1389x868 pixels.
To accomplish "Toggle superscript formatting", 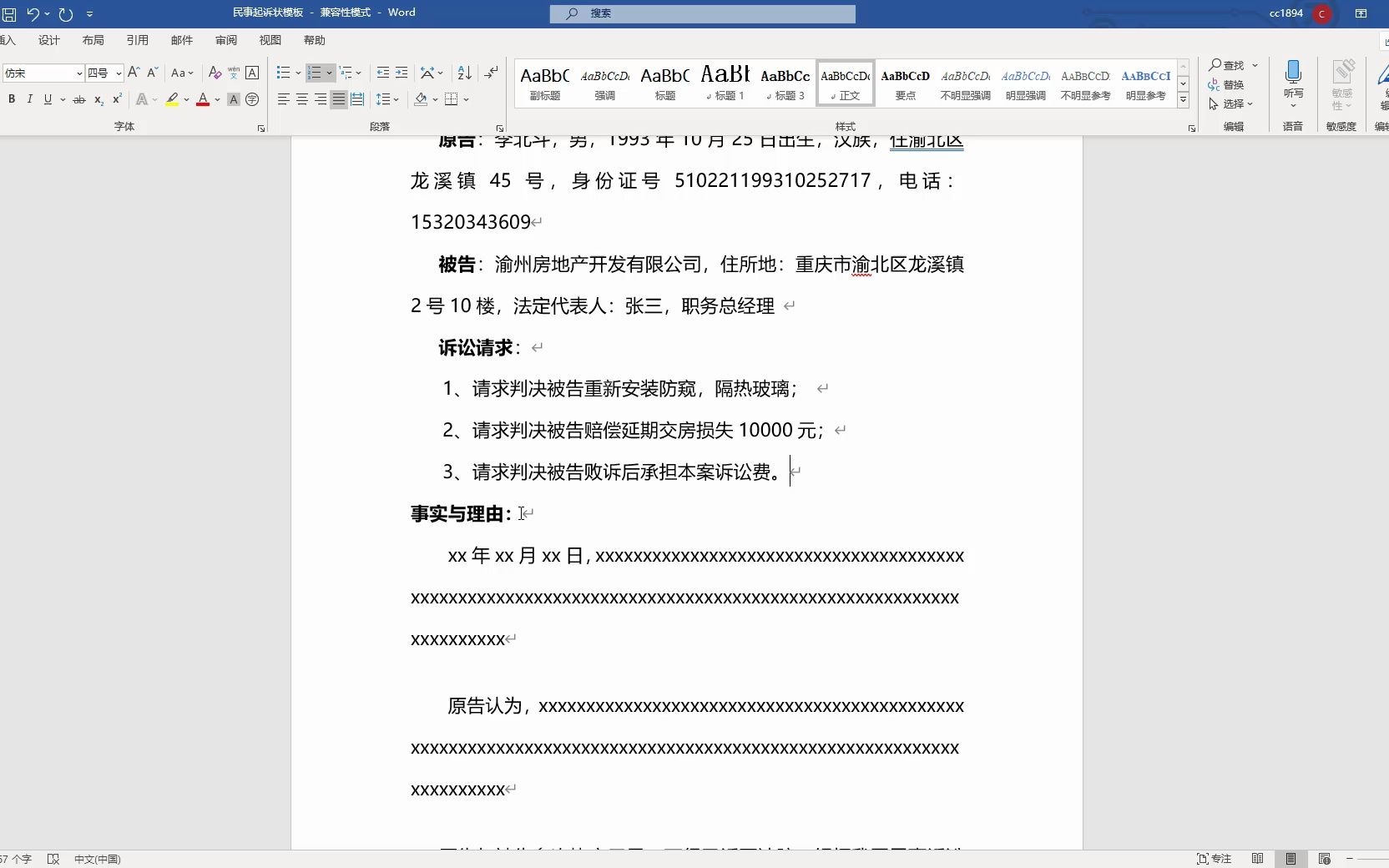I will pyautogui.click(x=117, y=99).
